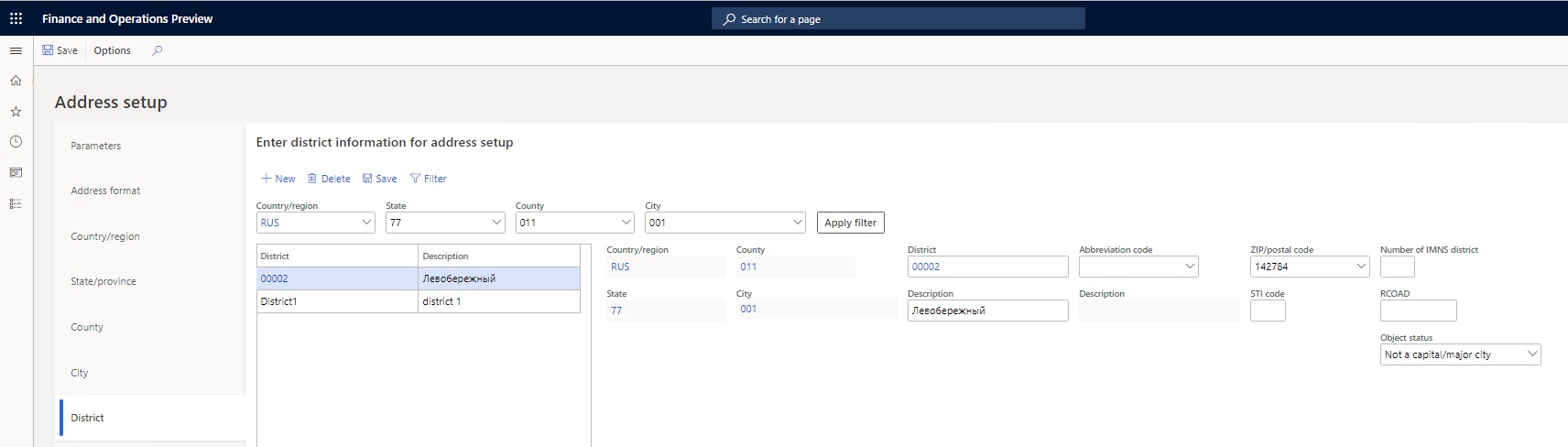The height and width of the screenshot is (447, 1568).
Task: Click the RCOAD input field
Action: tap(1418, 311)
